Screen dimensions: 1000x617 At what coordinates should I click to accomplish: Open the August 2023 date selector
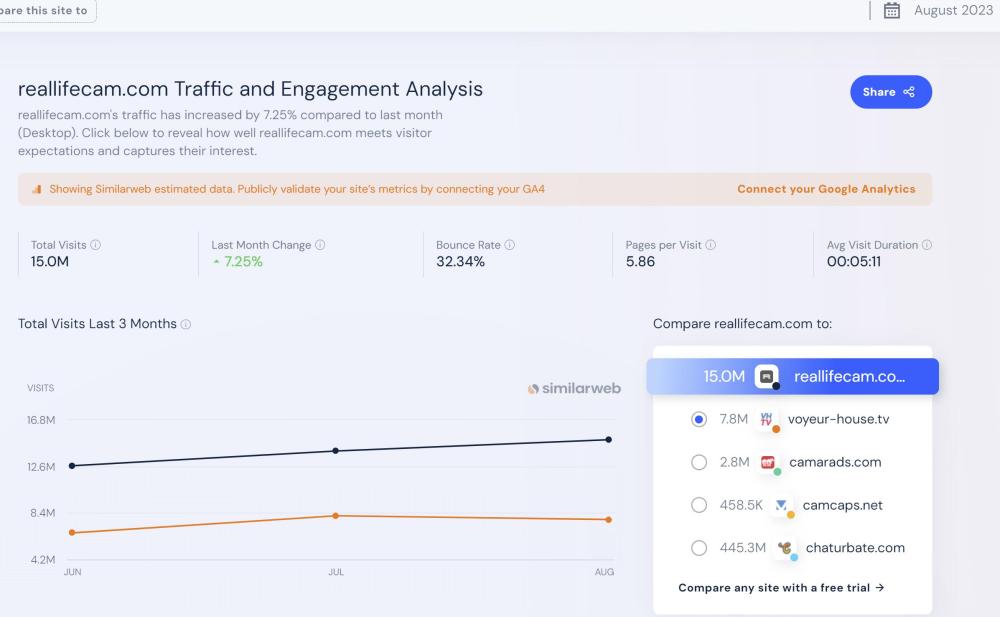952,11
